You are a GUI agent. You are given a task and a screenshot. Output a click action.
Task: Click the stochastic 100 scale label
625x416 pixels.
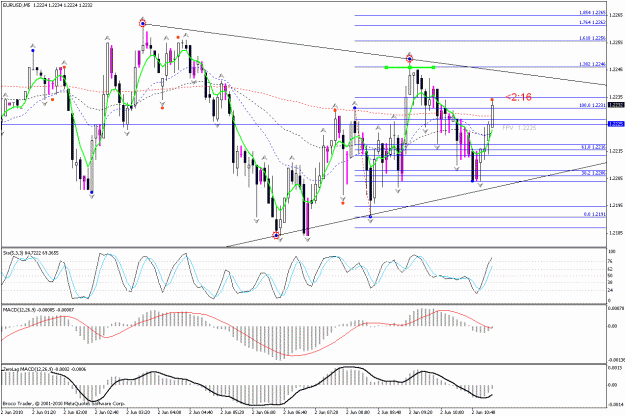click(612, 252)
